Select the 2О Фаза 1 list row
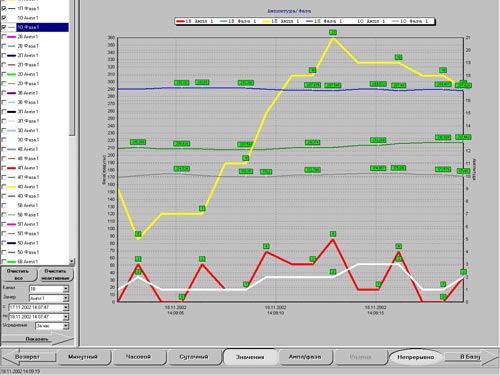This screenshot has width=500, height=375. (35, 83)
